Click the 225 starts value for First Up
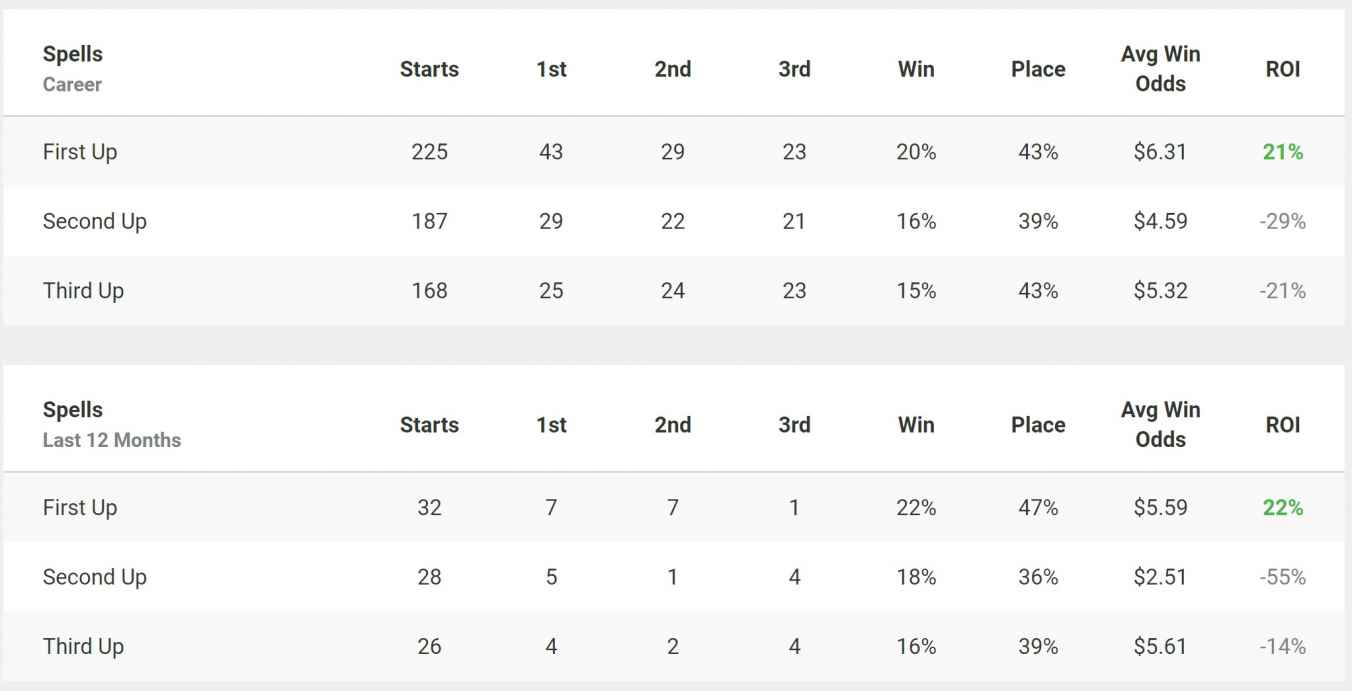Image resolution: width=1352 pixels, height=691 pixels. [x=429, y=152]
